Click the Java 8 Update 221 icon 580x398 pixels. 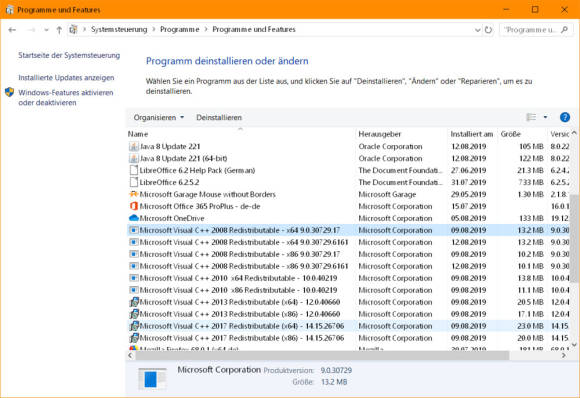134,146
